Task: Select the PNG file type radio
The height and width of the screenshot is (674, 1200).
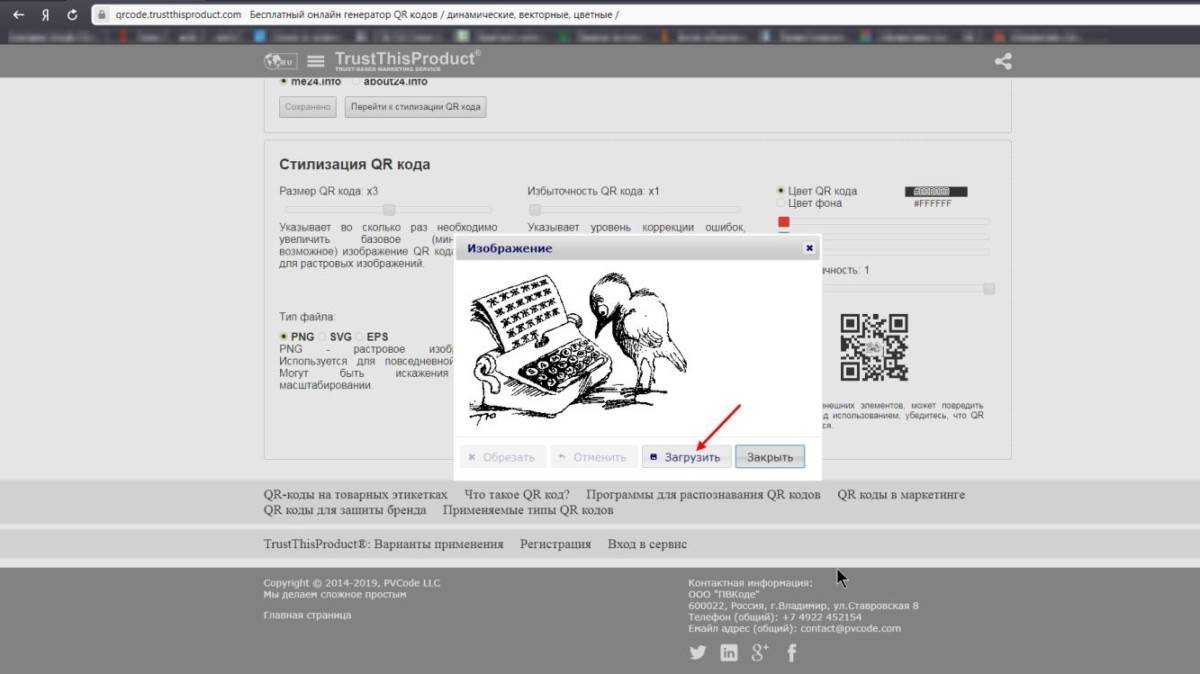Action: pos(284,336)
